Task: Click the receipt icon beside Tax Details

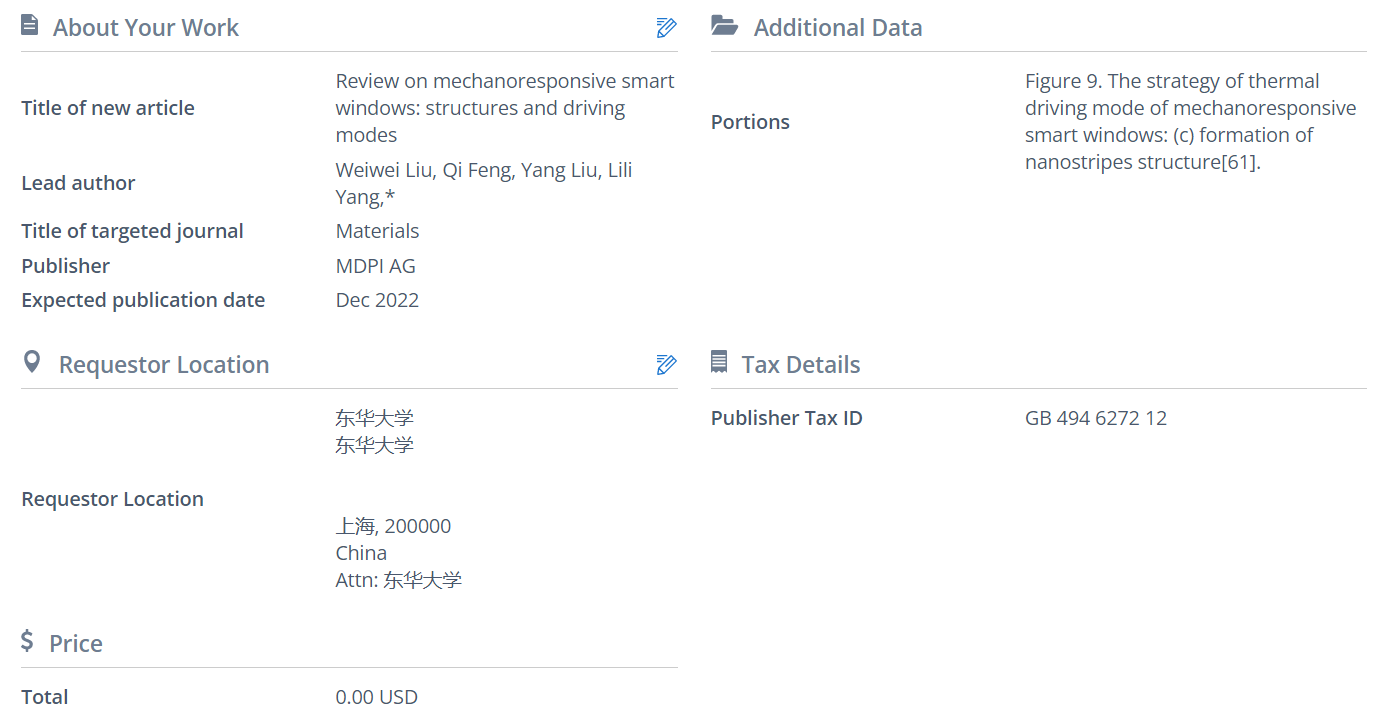Action: click(x=719, y=362)
